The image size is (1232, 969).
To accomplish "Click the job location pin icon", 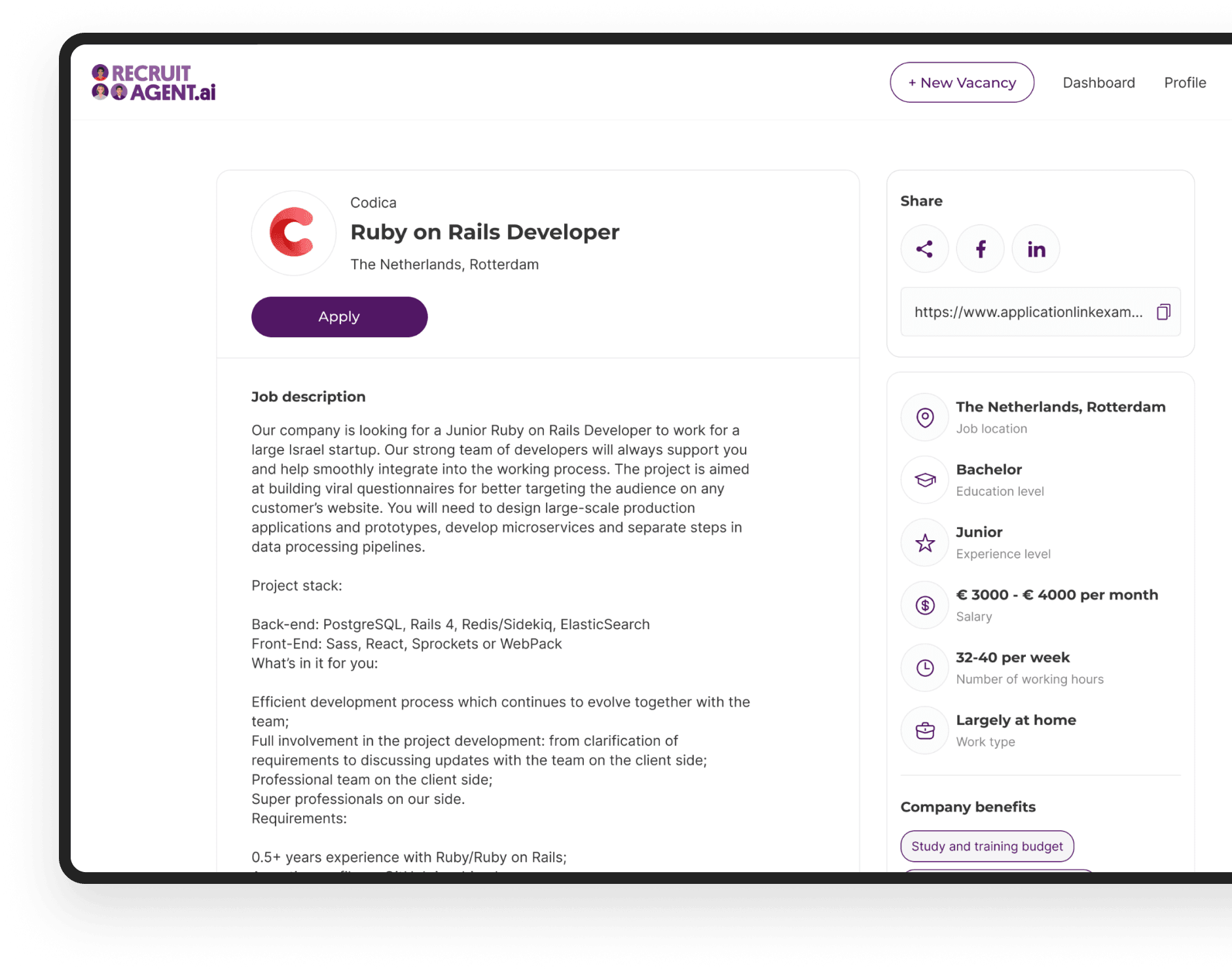I will click(x=924, y=417).
